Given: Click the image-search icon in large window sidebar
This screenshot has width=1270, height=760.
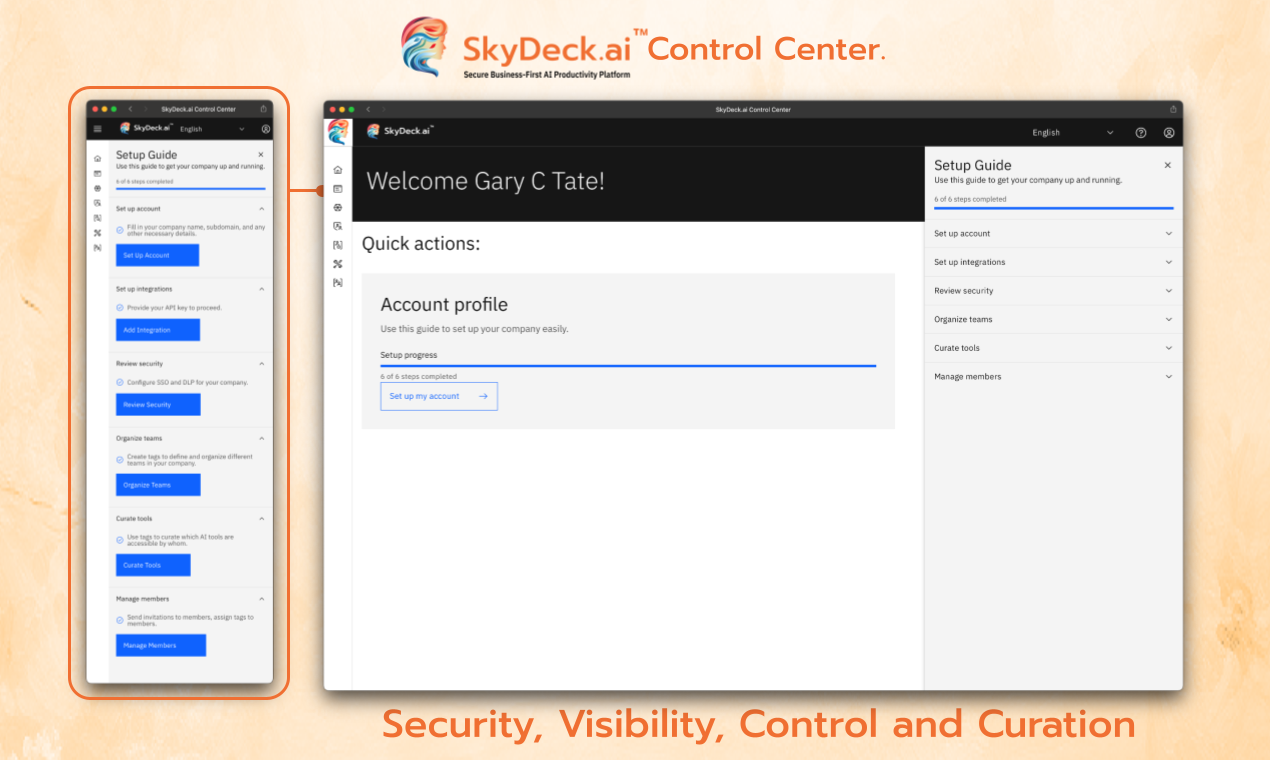Looking at the screenshot, I should pos(338,226).
